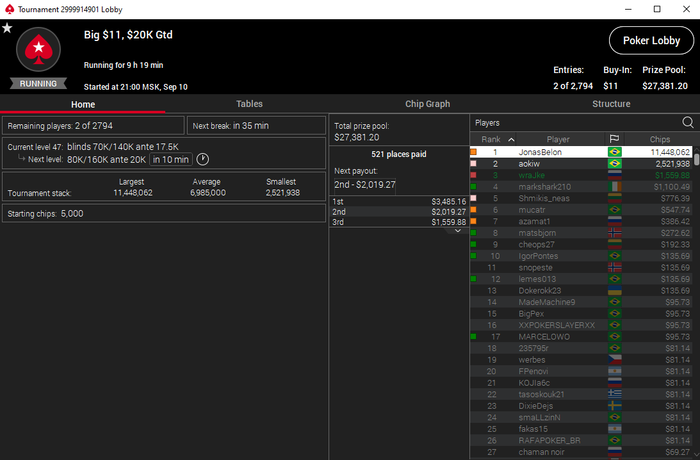Image resolution: width=700 pixels, height=460 pixels.
Task: Click the PokerStars red spade logo
Action: point(38,49)
